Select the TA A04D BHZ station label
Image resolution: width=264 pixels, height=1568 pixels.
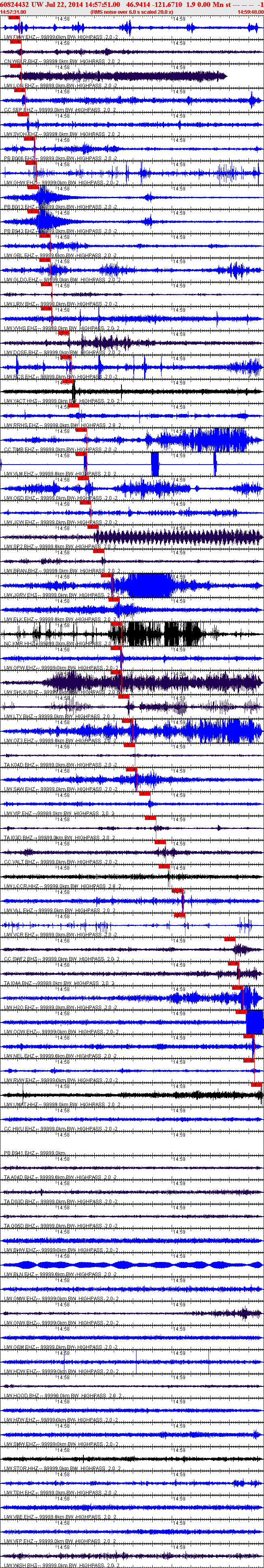[60, 1177]
